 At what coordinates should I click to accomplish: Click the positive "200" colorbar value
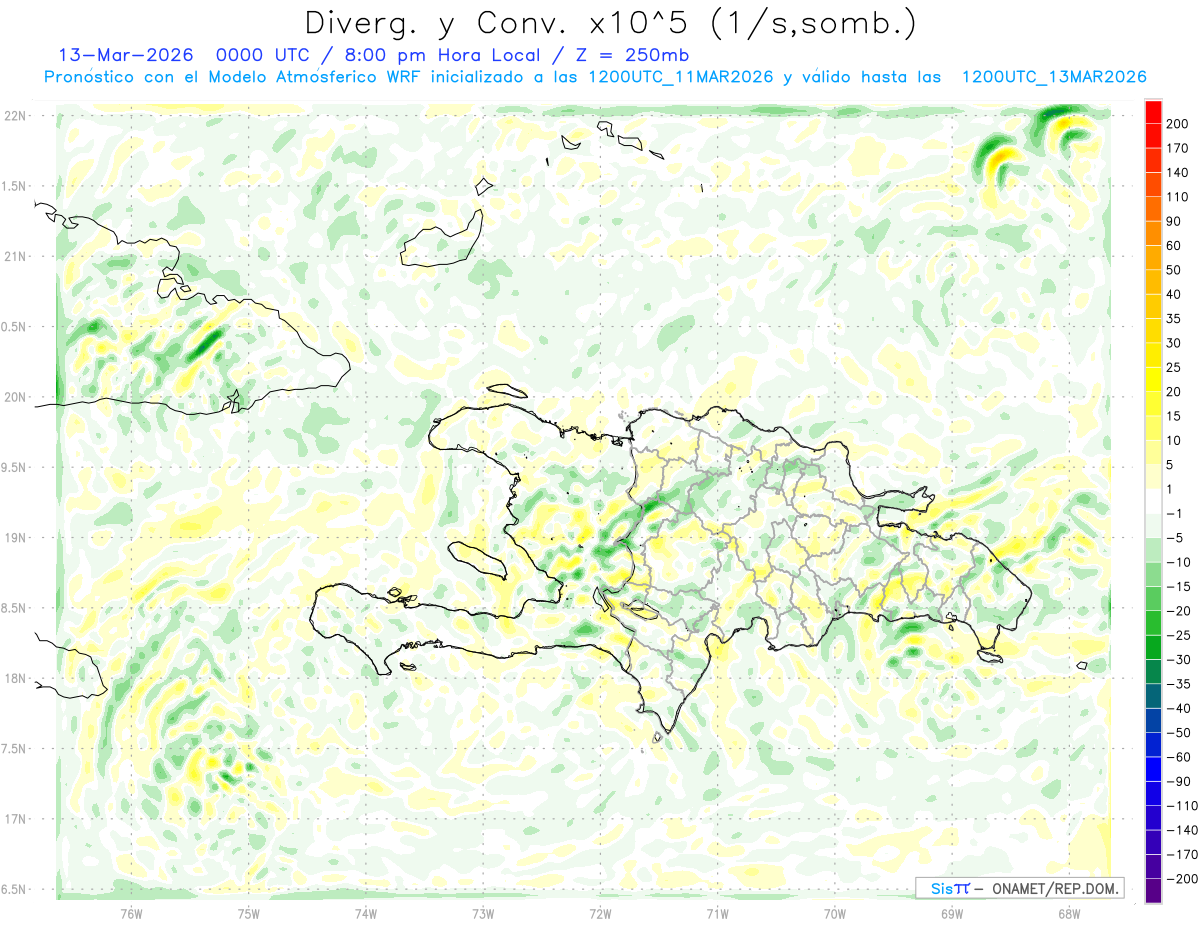tap(1176, 124)
